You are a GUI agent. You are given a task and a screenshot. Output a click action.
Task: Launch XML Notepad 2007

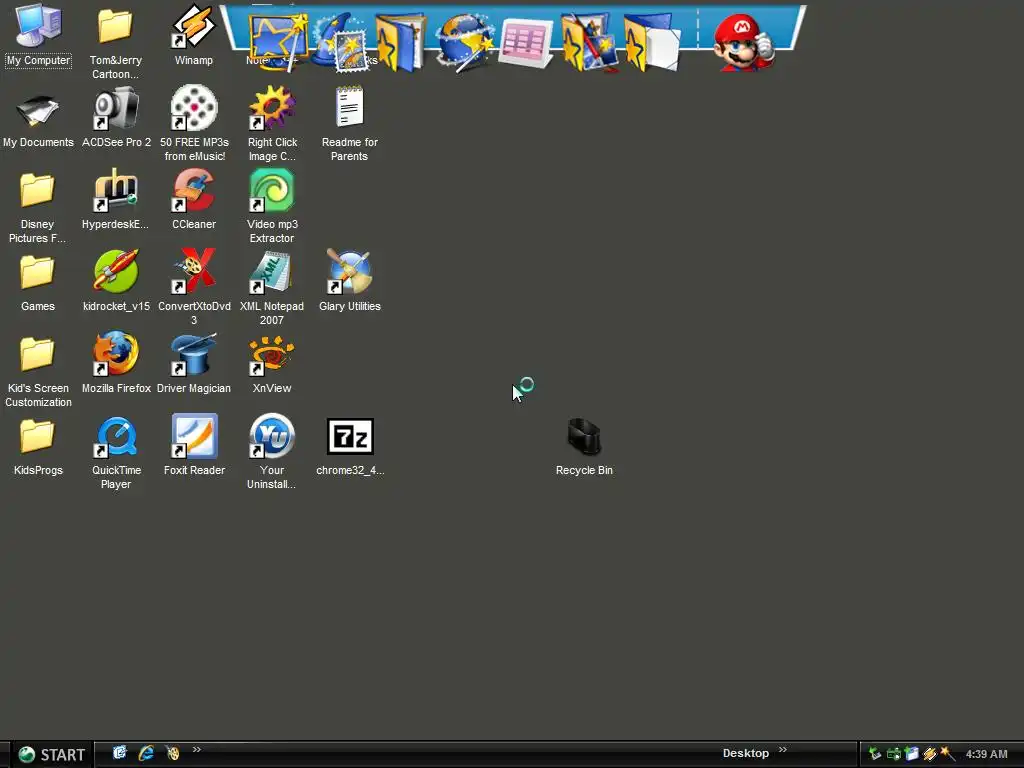[x=272, y=287]
